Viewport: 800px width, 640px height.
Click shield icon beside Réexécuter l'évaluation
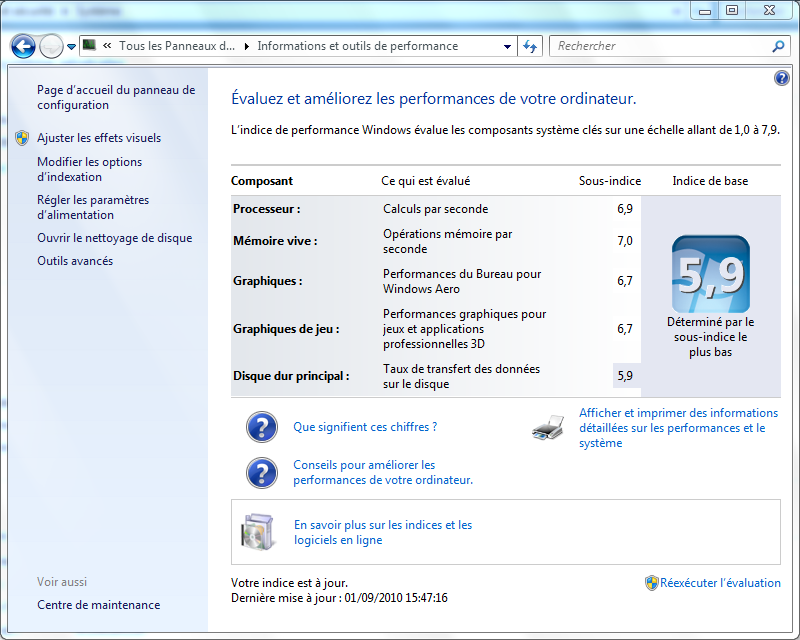coord(652,583)
